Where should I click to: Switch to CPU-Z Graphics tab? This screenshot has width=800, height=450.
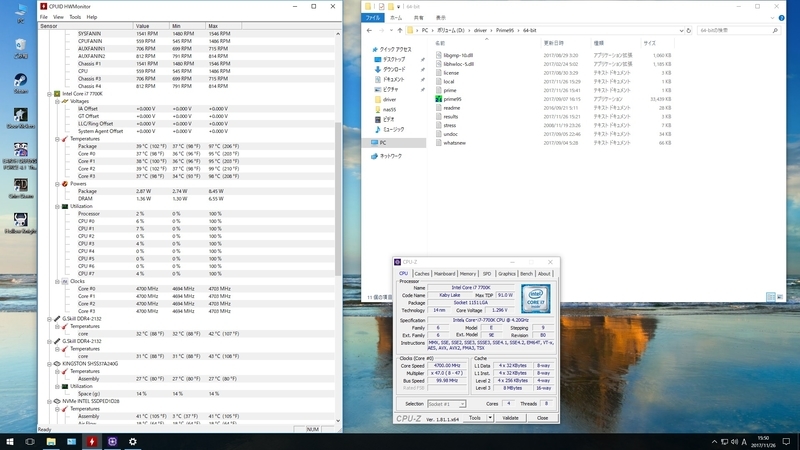point(507,273)
